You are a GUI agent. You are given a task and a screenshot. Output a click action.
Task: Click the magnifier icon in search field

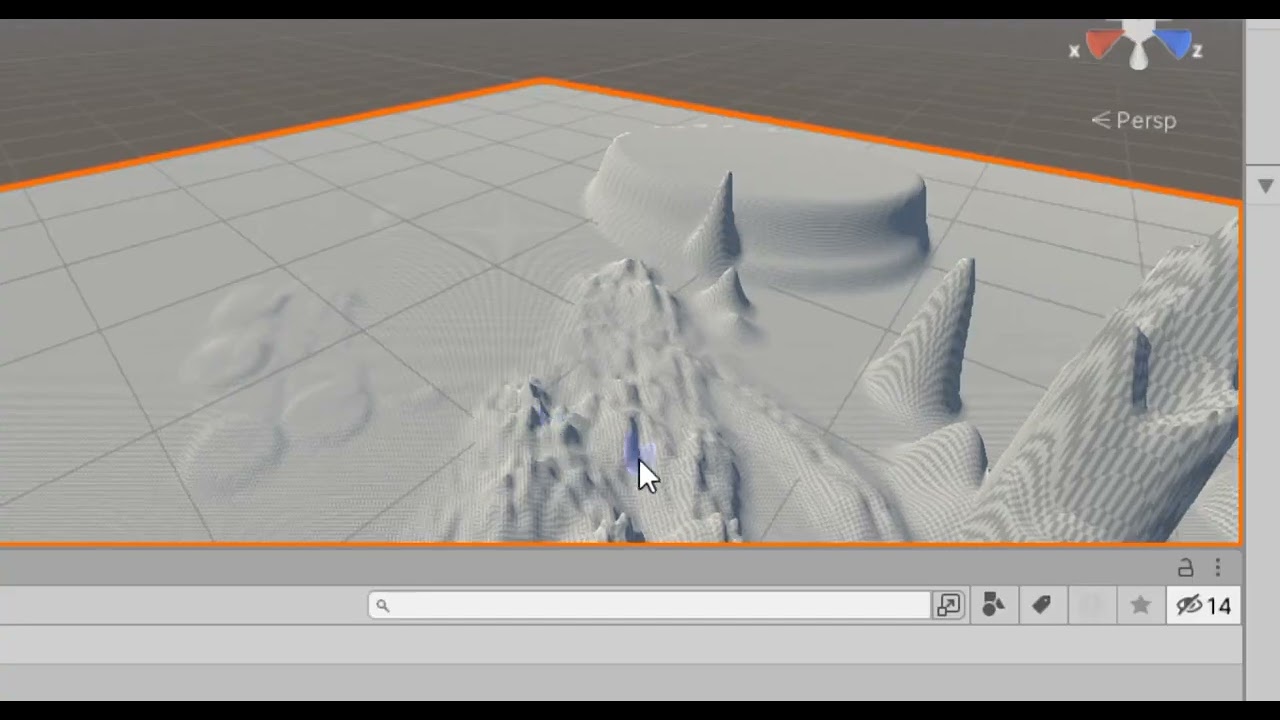[382, 605]
